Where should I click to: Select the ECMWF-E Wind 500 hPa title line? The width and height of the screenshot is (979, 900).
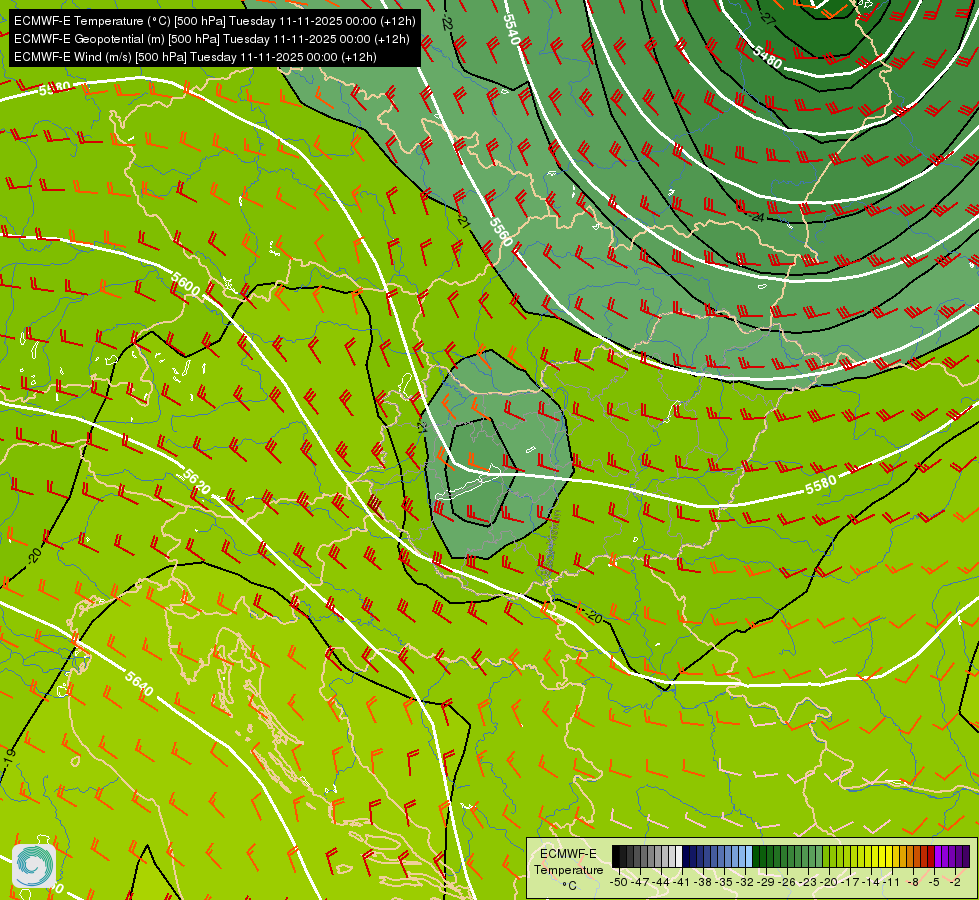[195, 57]
